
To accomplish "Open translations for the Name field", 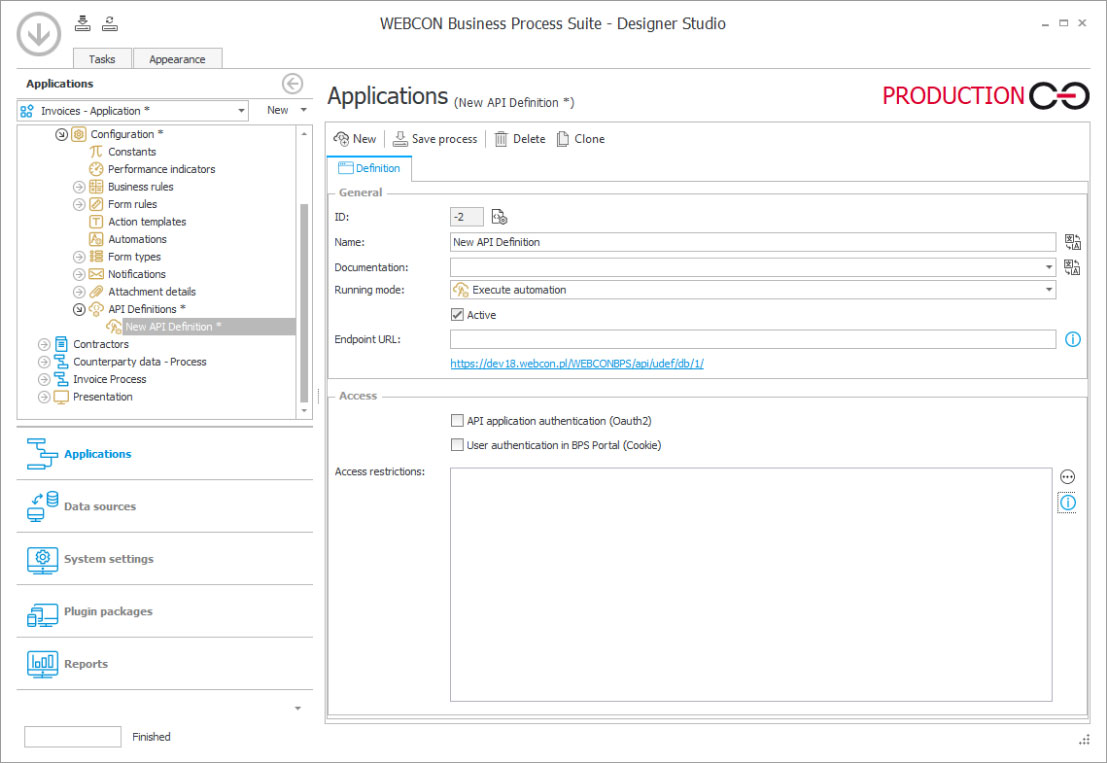I will (x=1072, y=242).
